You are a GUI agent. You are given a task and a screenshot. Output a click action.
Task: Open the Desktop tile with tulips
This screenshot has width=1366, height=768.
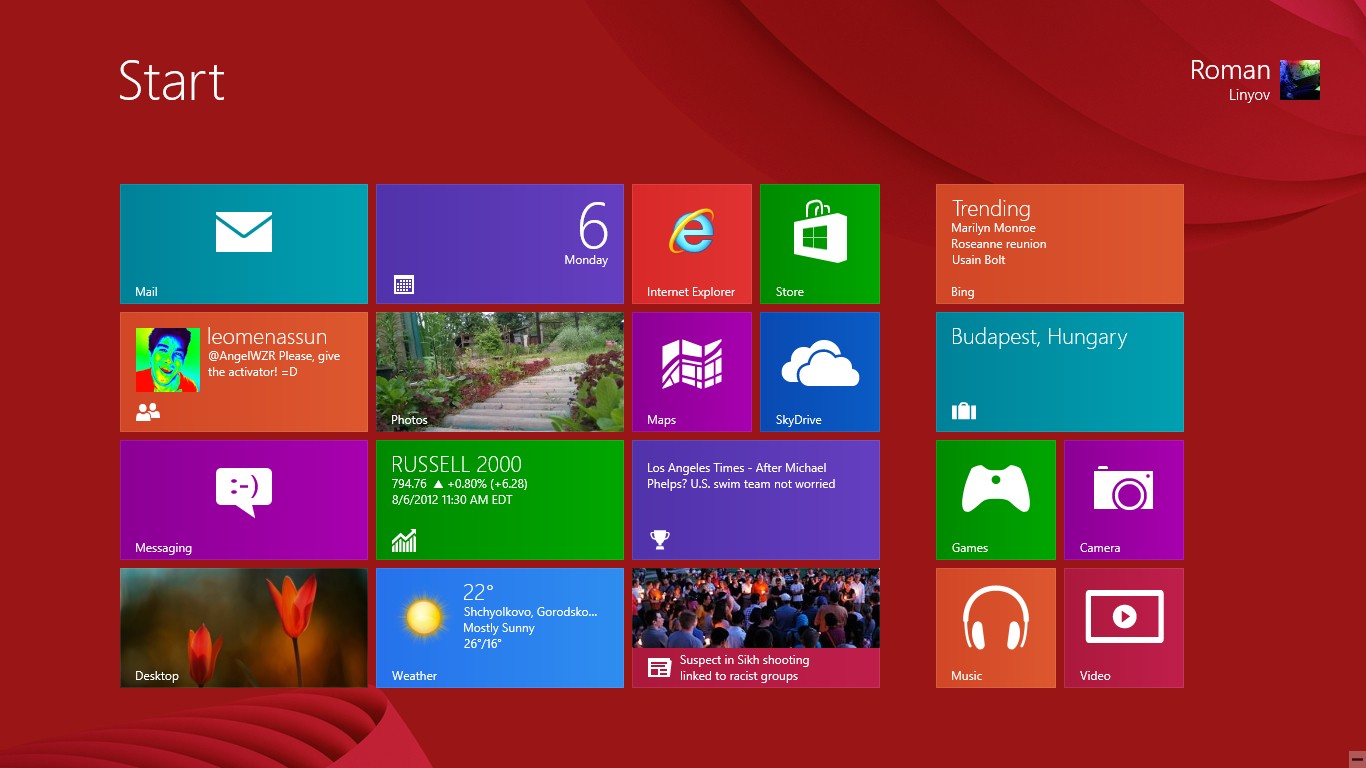[x=244, y=628]
